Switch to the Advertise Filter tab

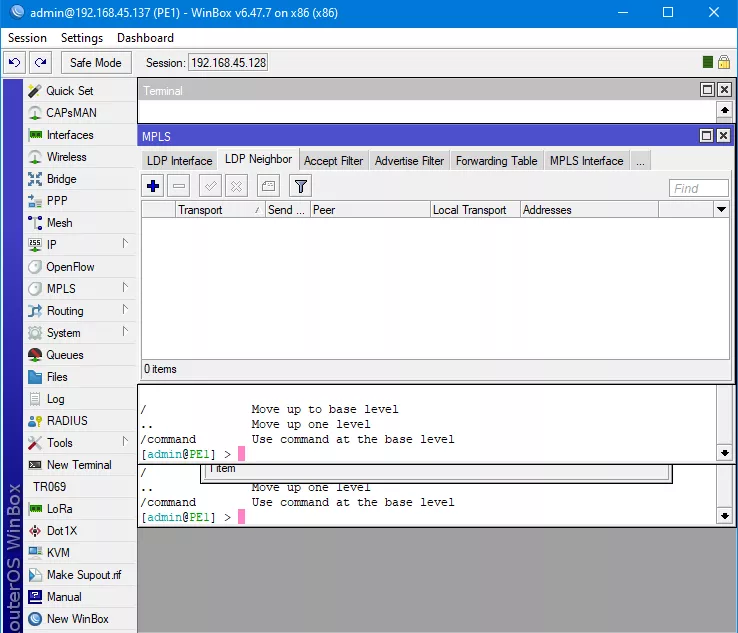(409, 161)
